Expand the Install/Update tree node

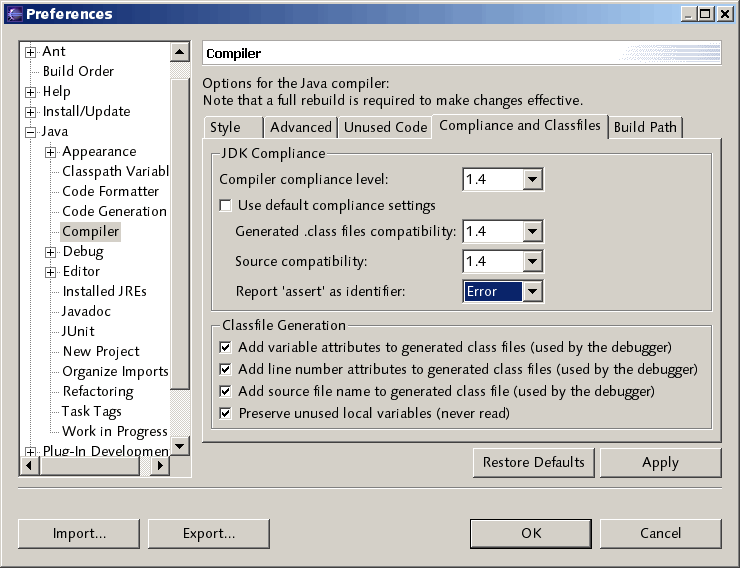[31, 112]
